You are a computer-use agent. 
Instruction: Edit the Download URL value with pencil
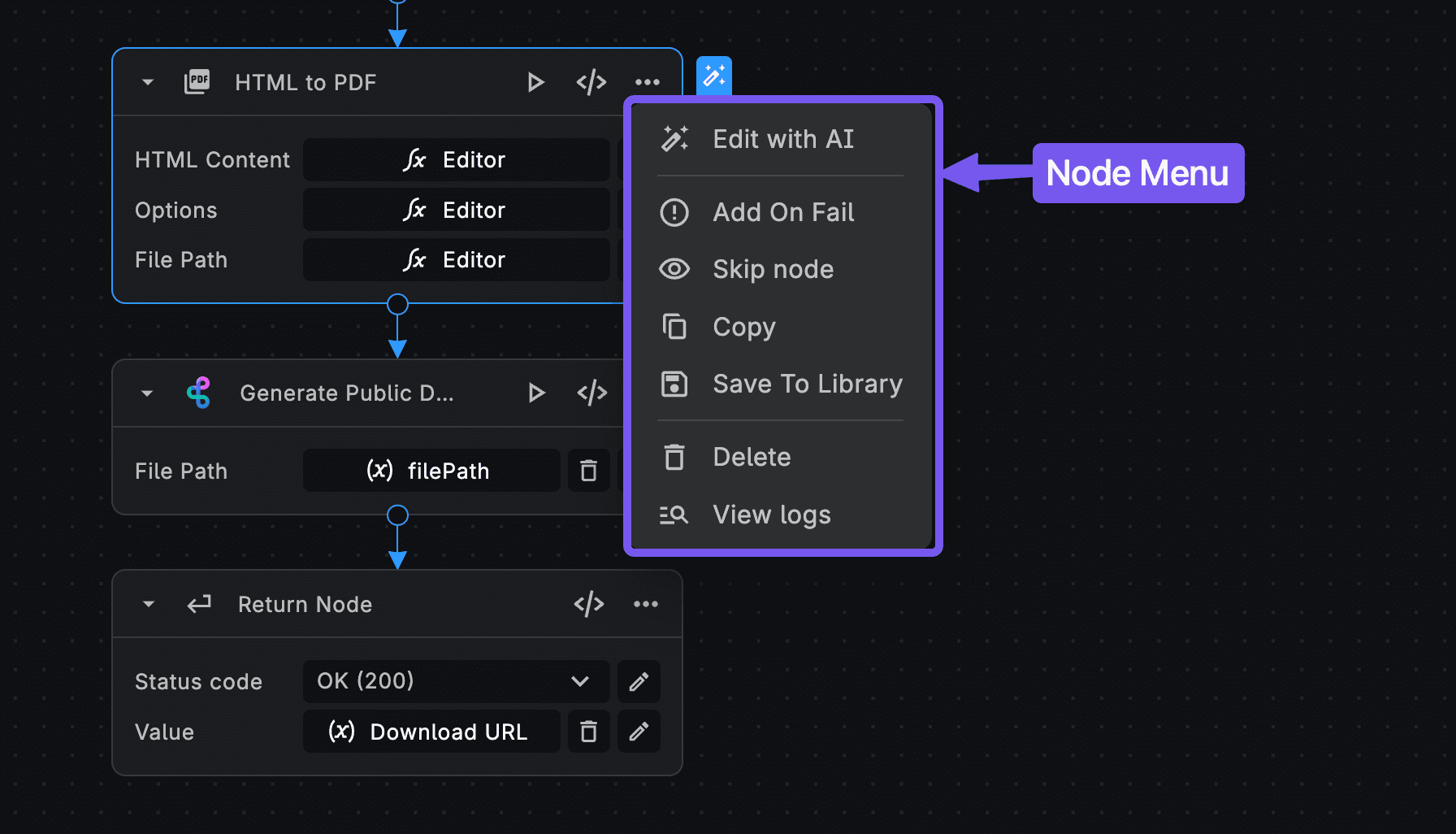coord(639,732)
